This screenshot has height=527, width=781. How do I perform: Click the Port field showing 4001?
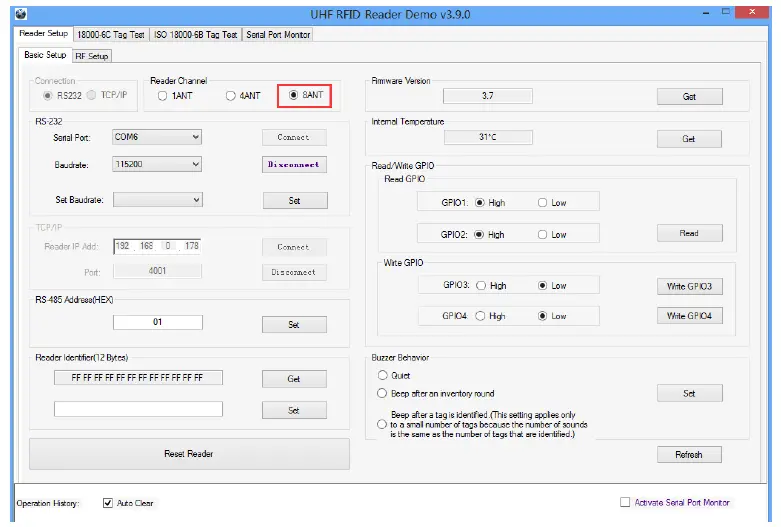coord(157,271)
